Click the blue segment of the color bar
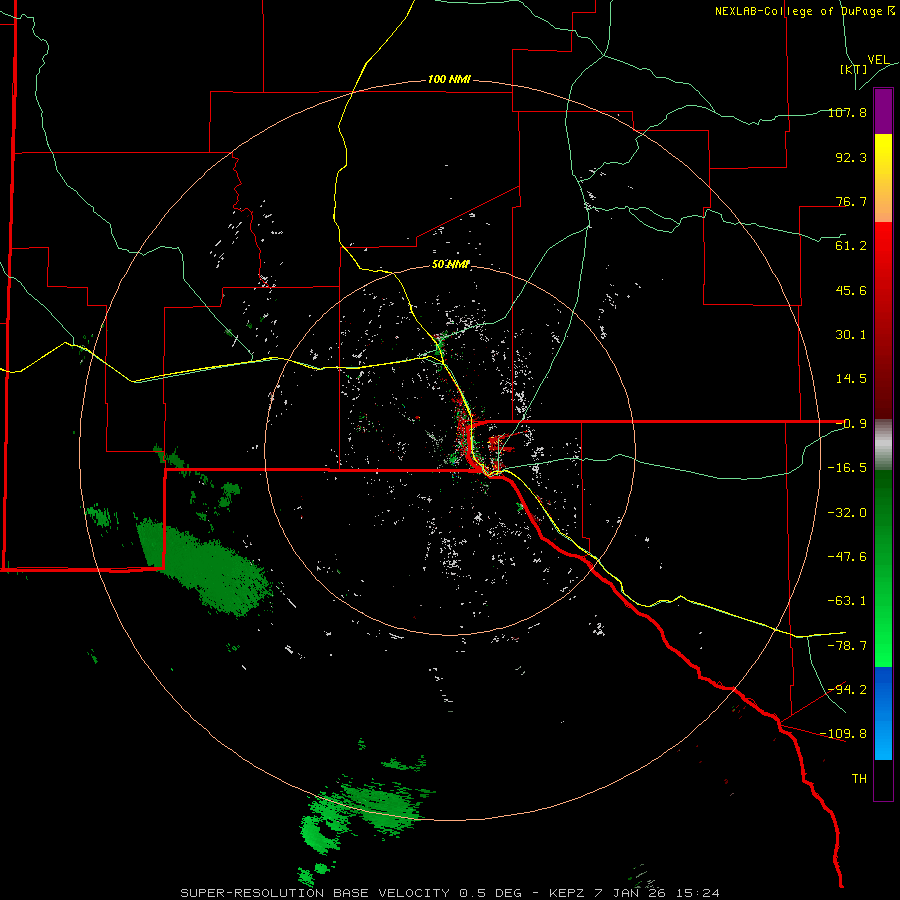Image resolution: width=900 pixels, height=900 pixels. [x=883, y=713]
